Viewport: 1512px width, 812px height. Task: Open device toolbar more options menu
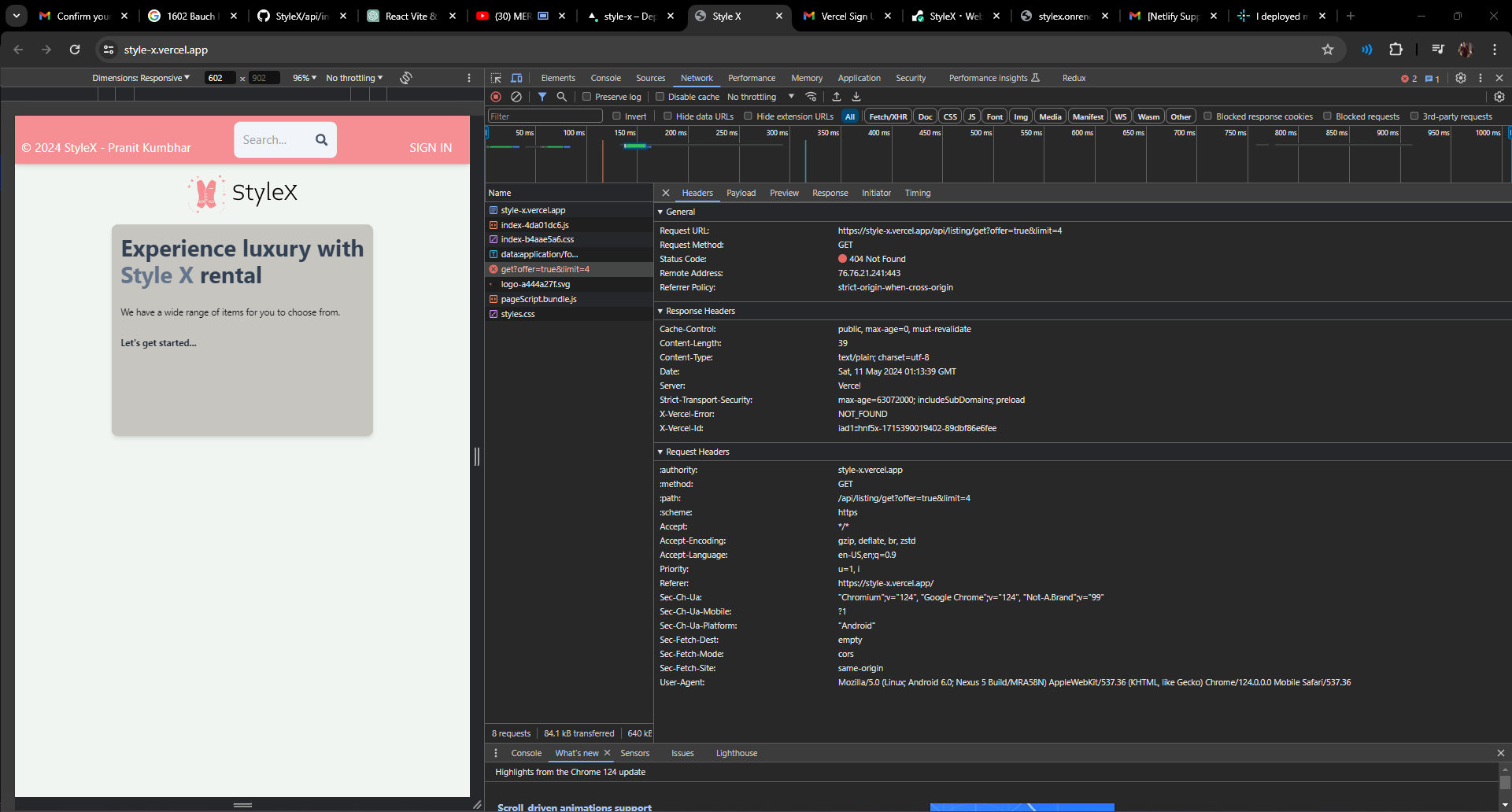click(469, 78)
